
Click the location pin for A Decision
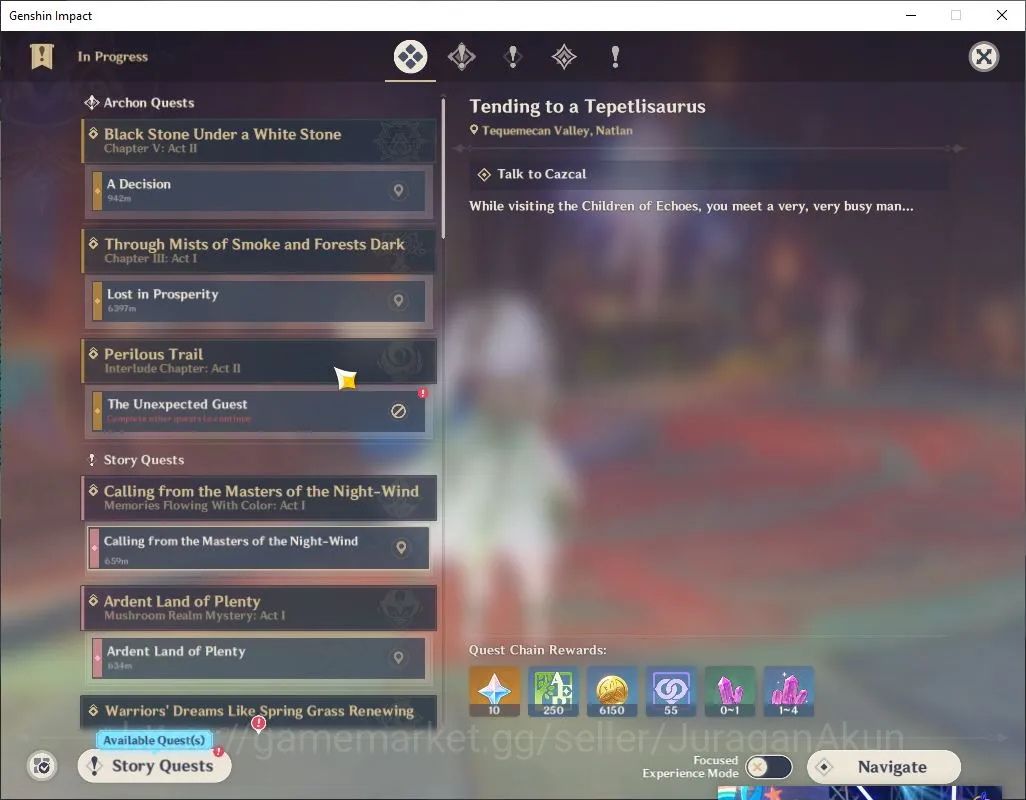398,190
